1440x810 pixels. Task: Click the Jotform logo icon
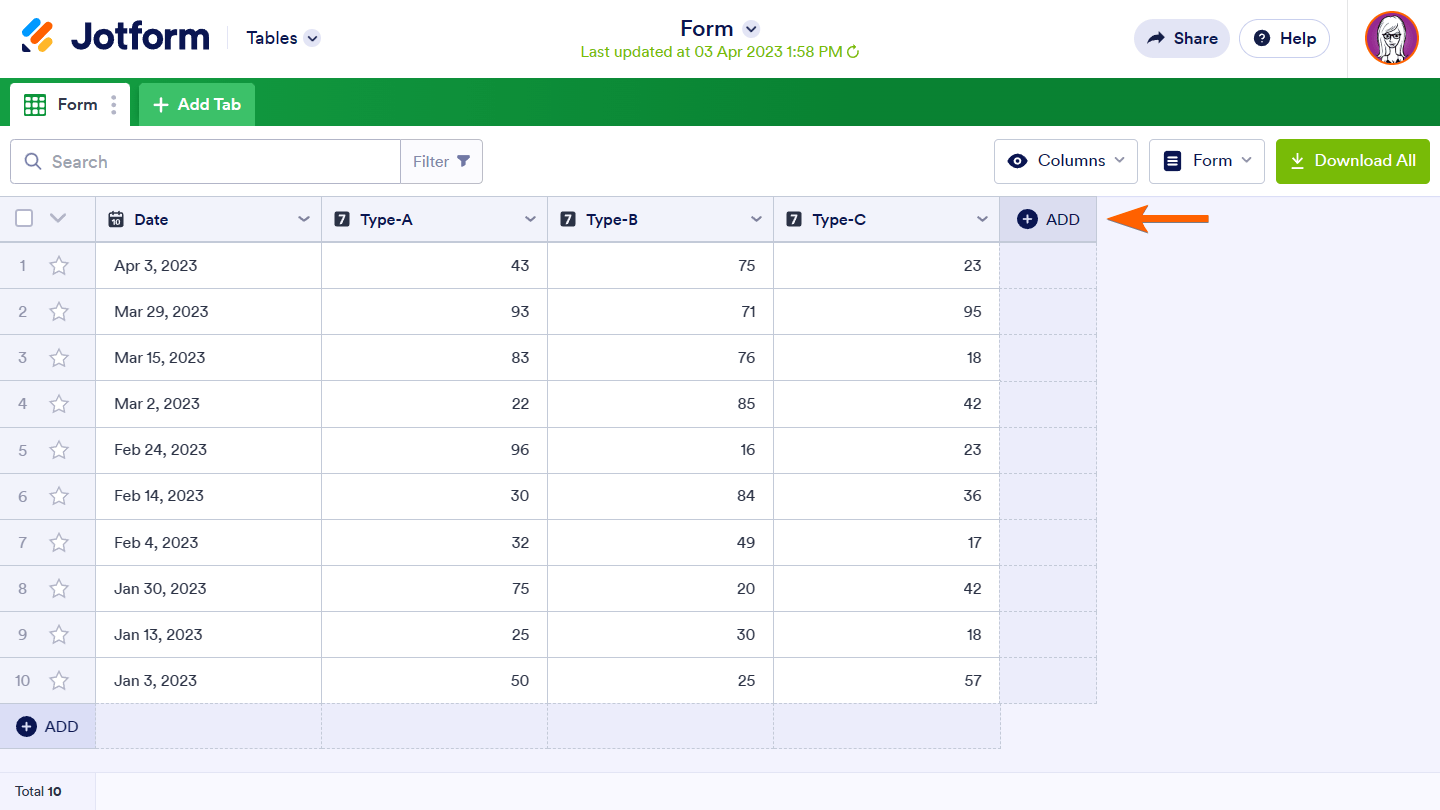[x=38, y=37]
